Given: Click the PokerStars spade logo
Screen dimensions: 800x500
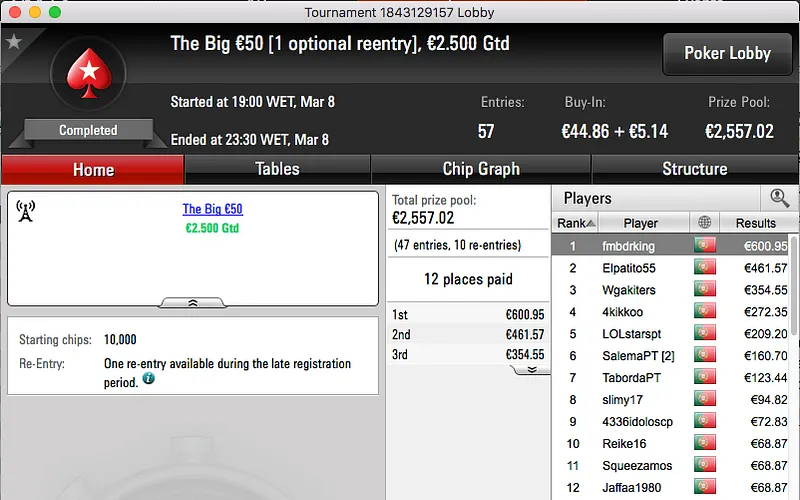Looking at the screenshot, I should [89, 73].
